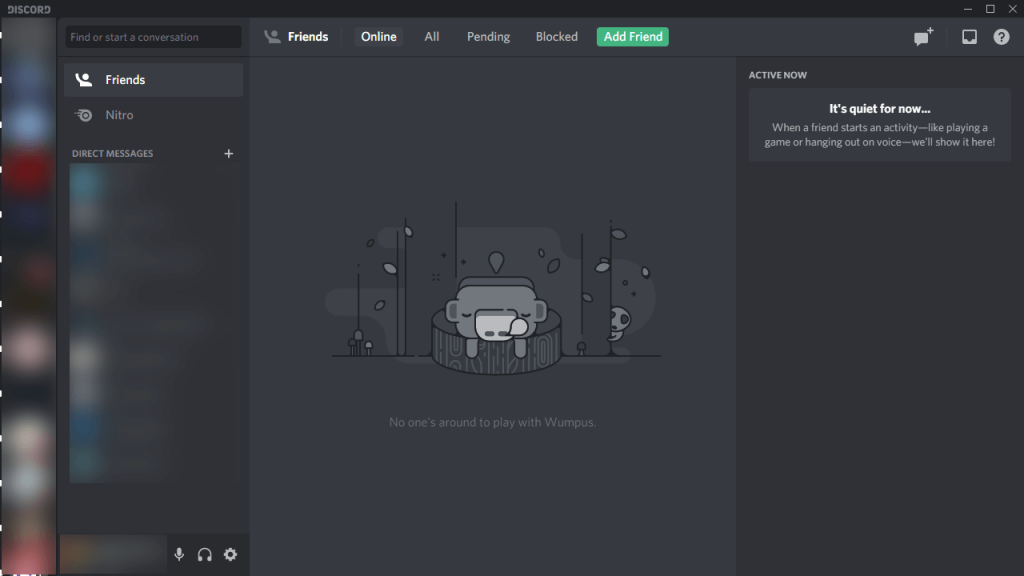
Task: Close the Discord window
Action: tap(1012, 9)
